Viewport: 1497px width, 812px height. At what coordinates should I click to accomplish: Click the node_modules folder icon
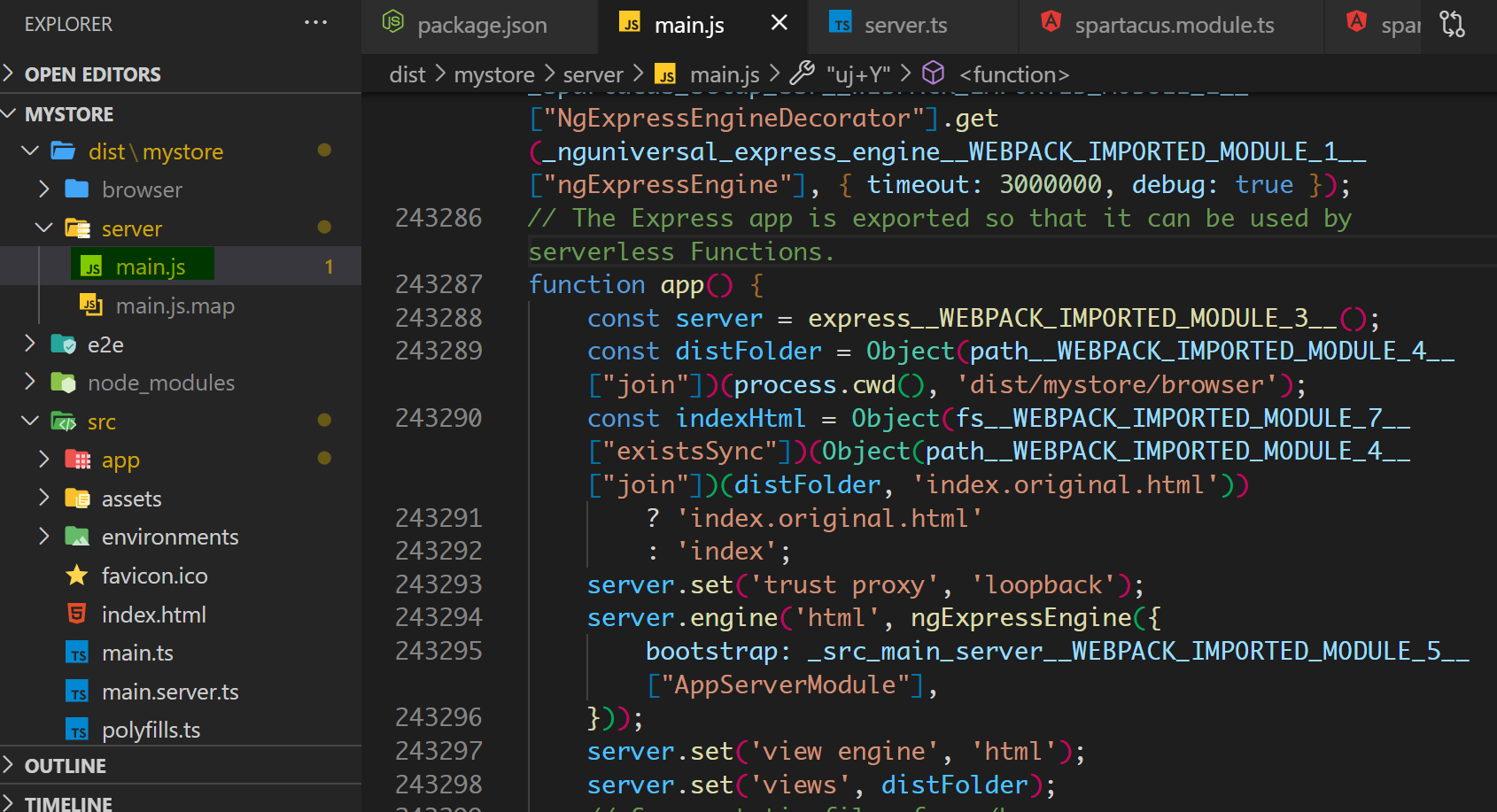(63, 383)
